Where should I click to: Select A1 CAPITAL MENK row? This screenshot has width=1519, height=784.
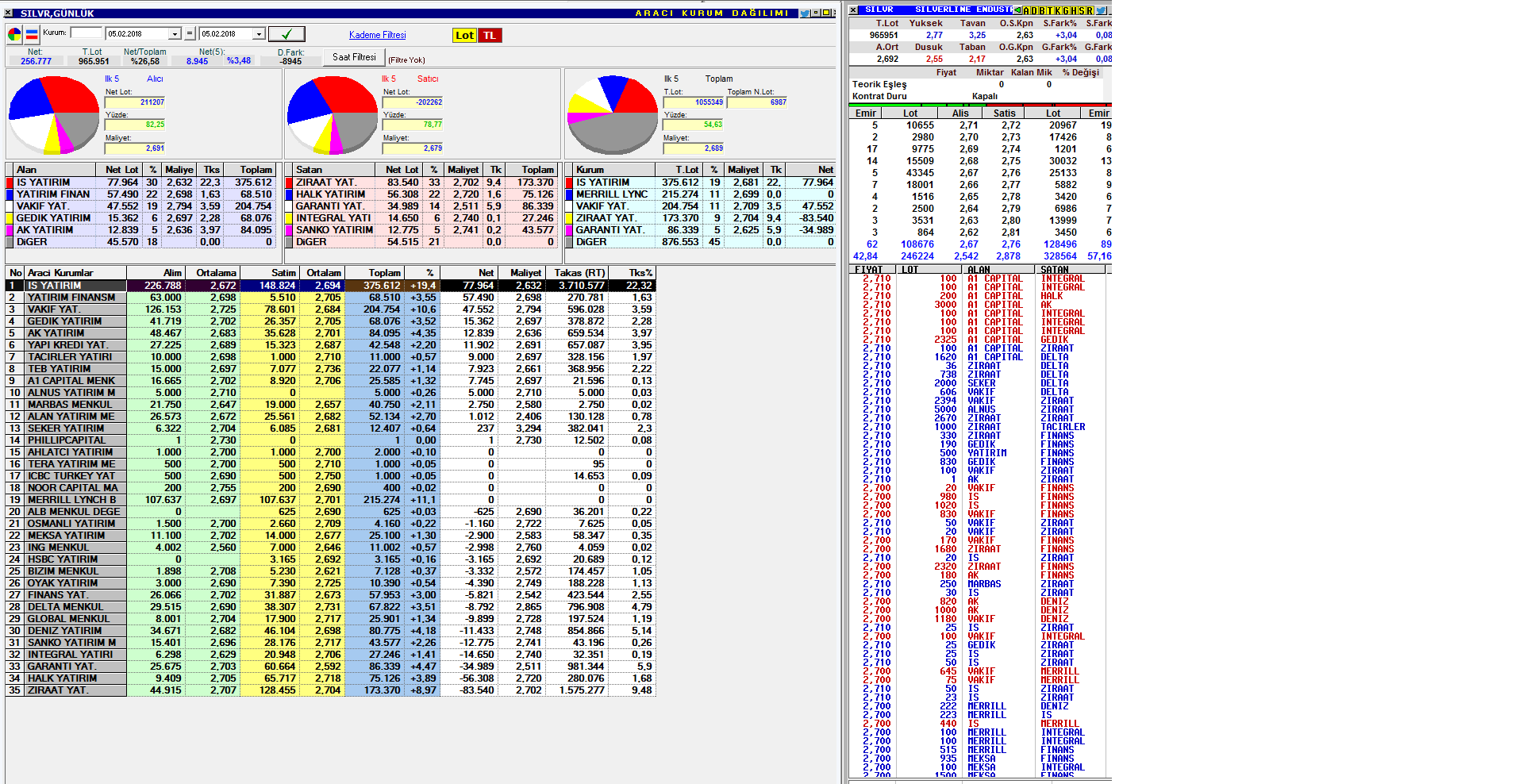click(x=331, y=381)
